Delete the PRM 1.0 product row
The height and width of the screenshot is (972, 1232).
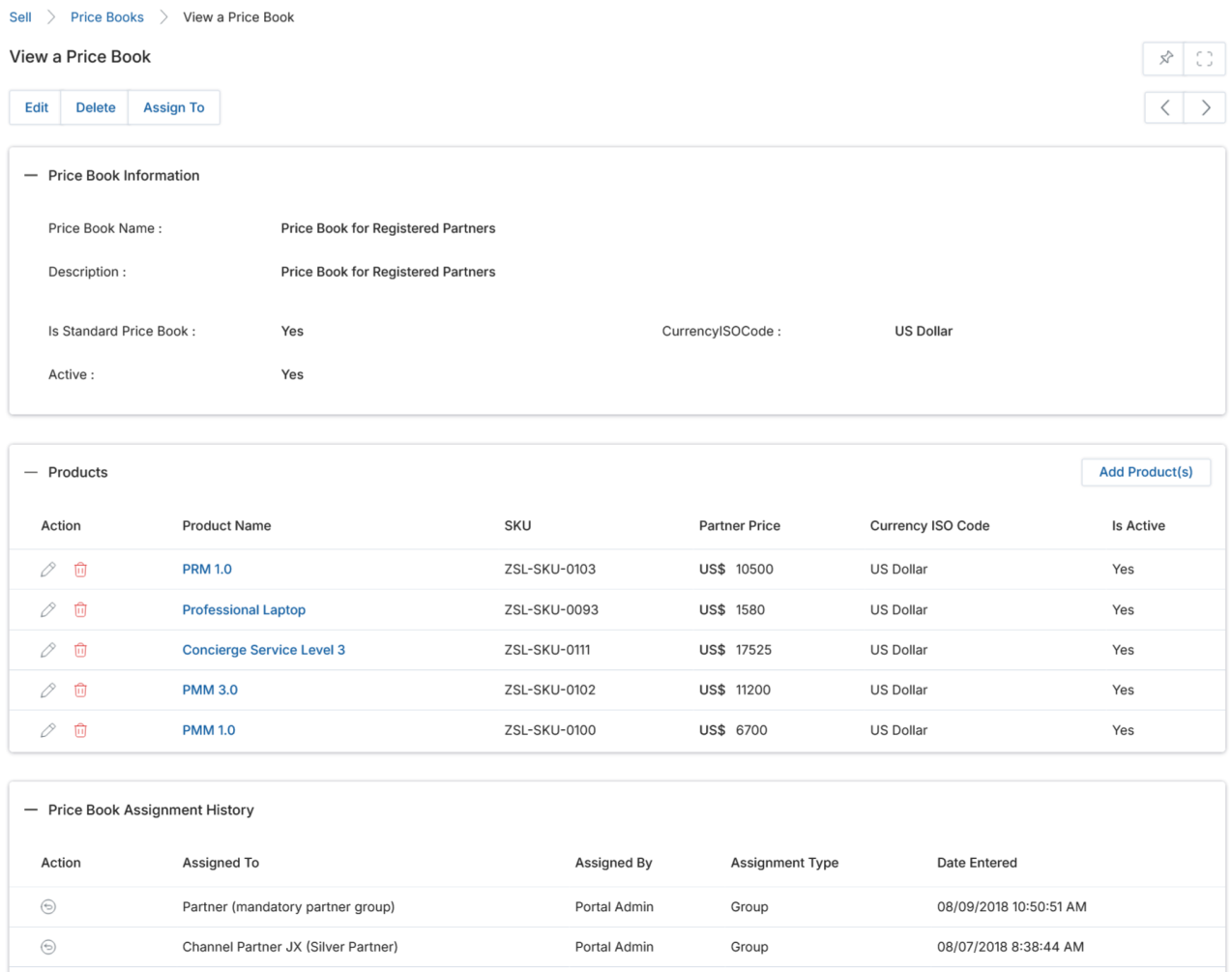coord(80,570)
